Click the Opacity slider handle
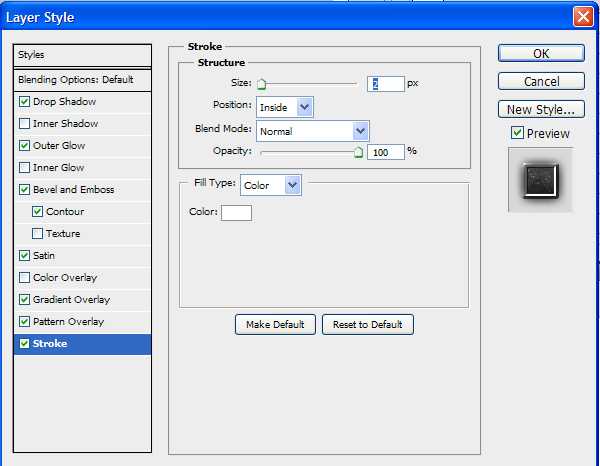The width and height of the screenshot is (600, 466). coord(358,152)
